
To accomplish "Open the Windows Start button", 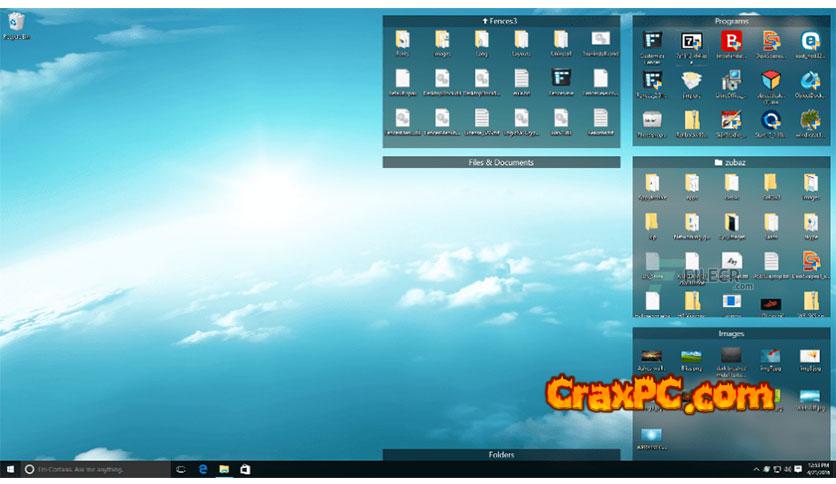I will (x=9, y=468).
